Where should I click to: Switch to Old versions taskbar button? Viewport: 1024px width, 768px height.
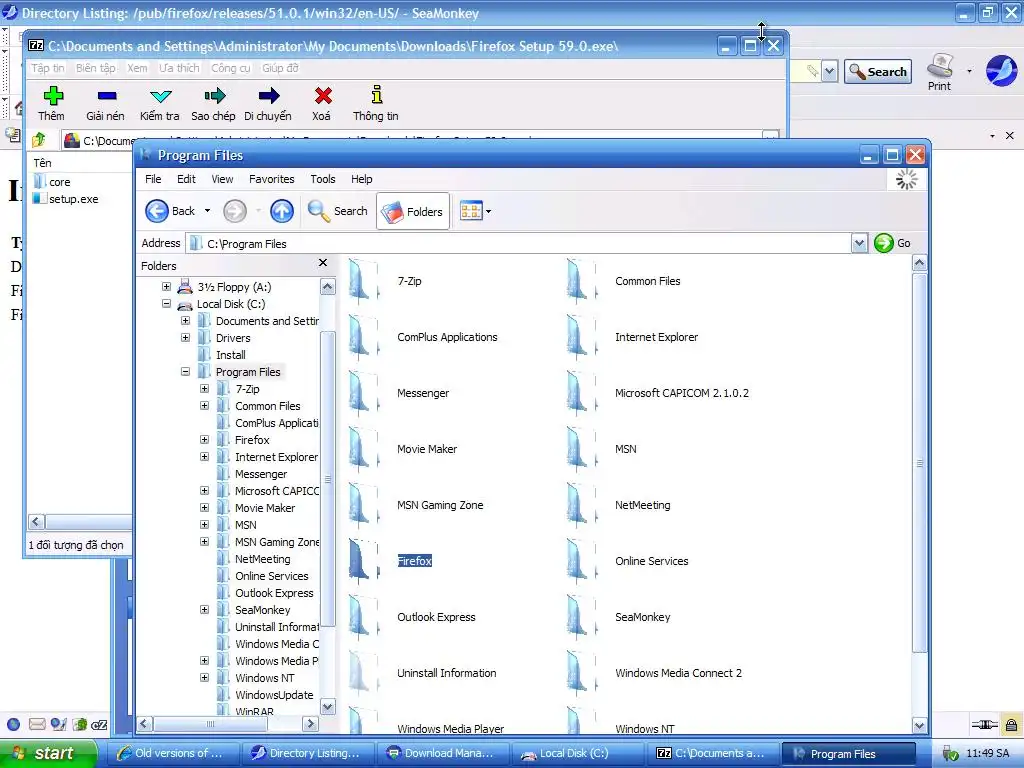[172, 753]
